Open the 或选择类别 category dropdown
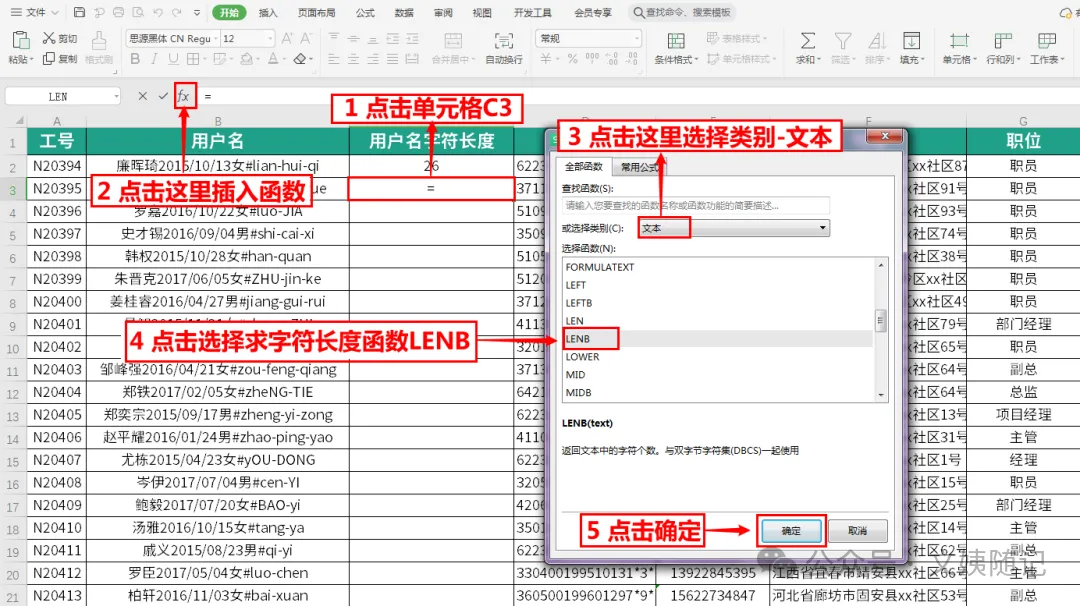 pos(734,228)
